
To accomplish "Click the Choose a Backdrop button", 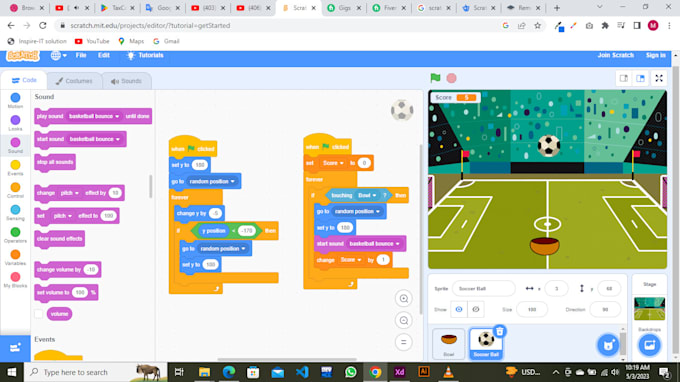I will point(649,345).
